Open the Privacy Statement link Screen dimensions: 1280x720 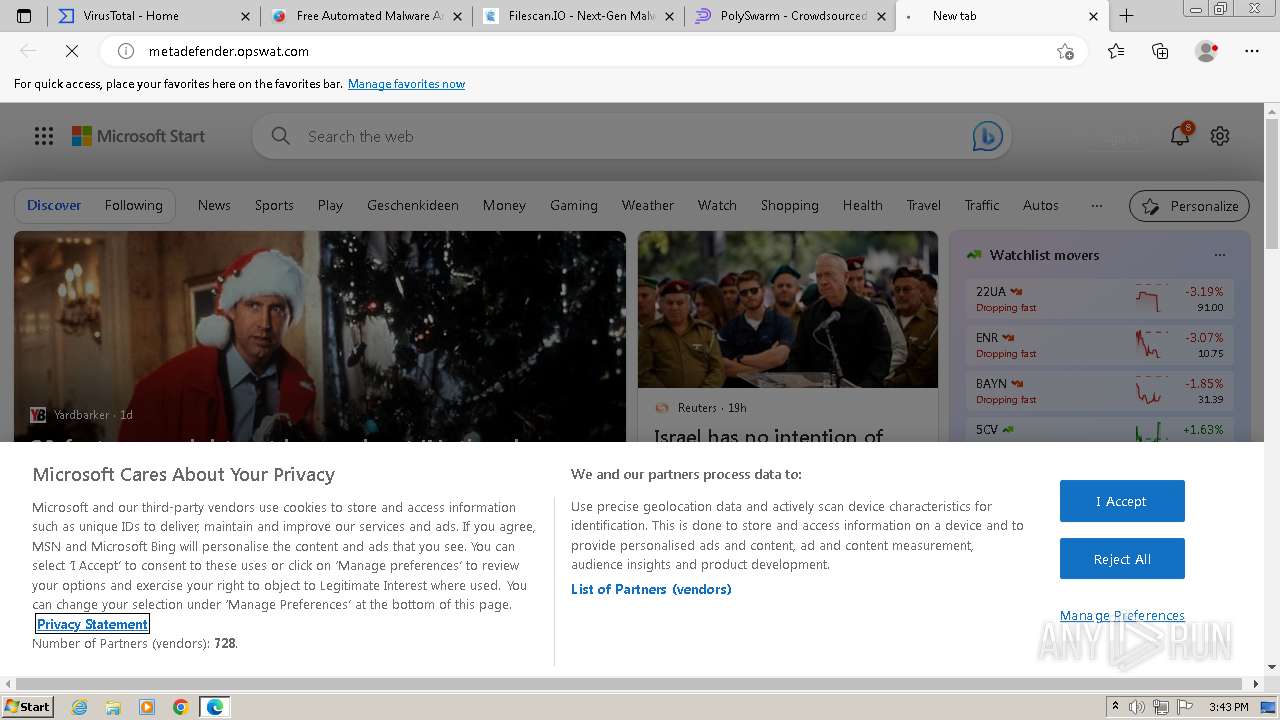click(x=92, y=624)
